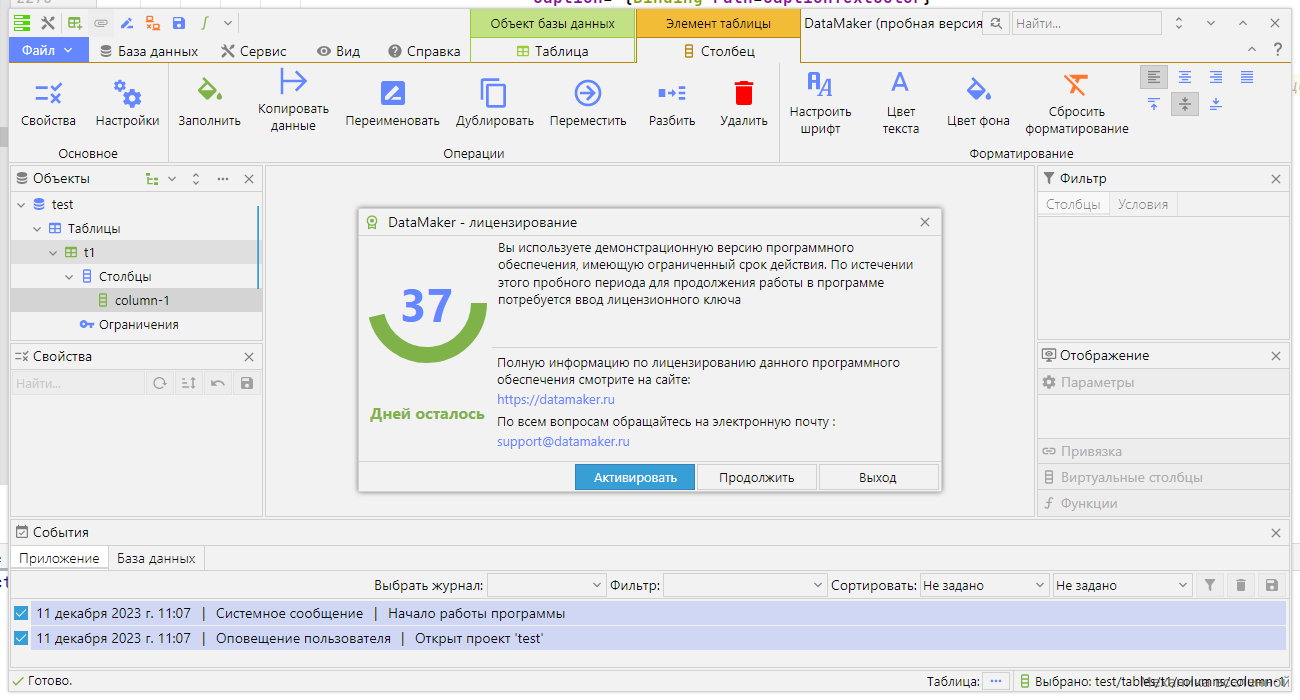The width and height of the screenshot is (1300, 700).
Task: Click Цвет текста color button
Action: tap(900, 103)
